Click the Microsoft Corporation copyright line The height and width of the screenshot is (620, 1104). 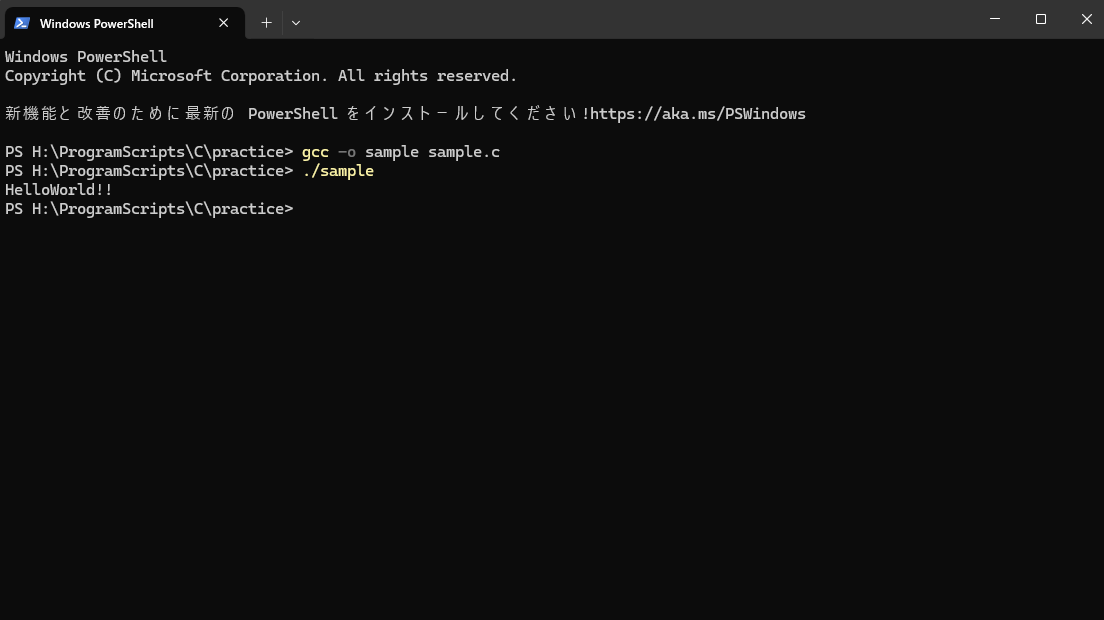pos(260,76)
